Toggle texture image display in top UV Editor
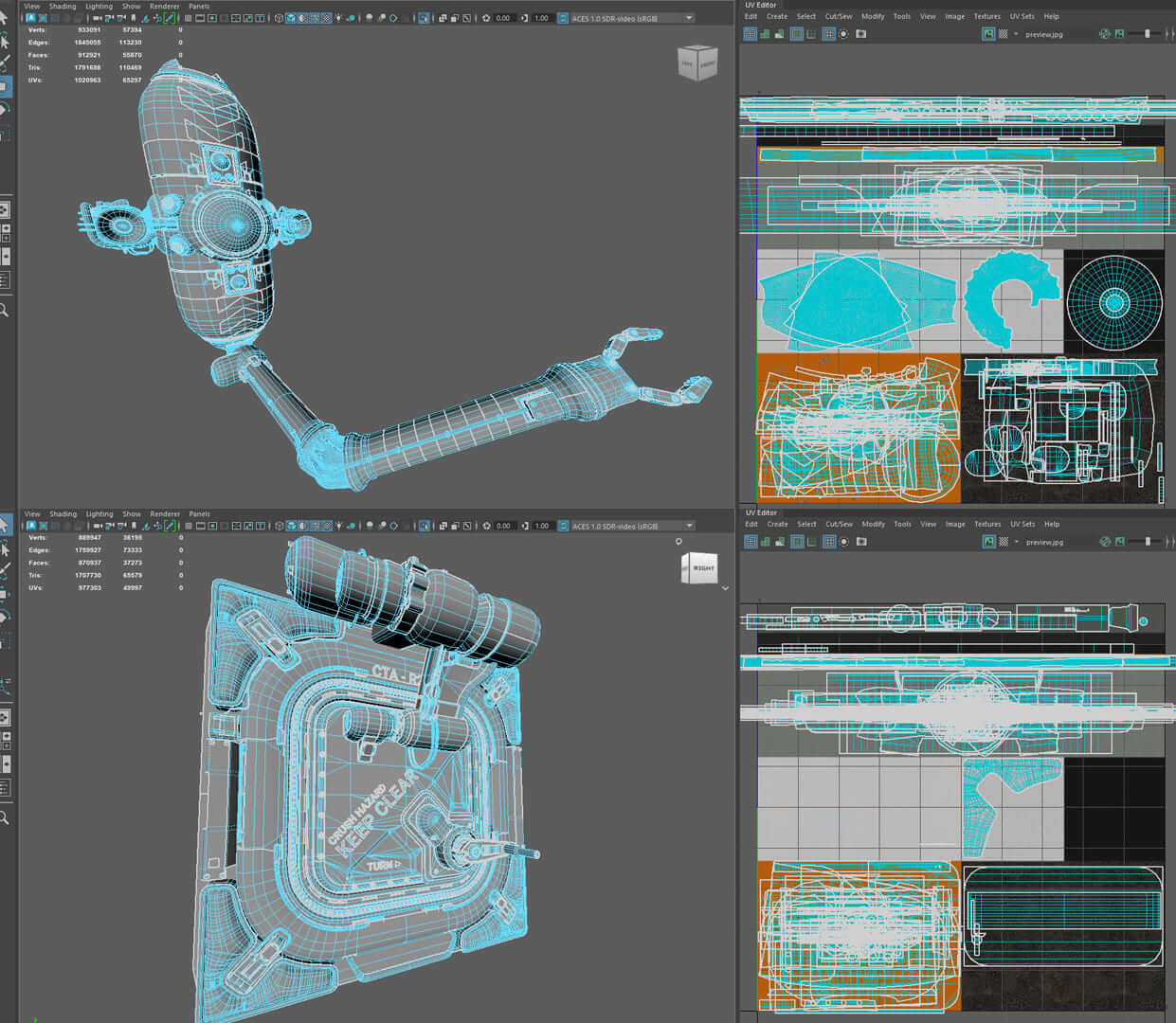This screenshot has height=1023, width=1176. click(988, 34)
